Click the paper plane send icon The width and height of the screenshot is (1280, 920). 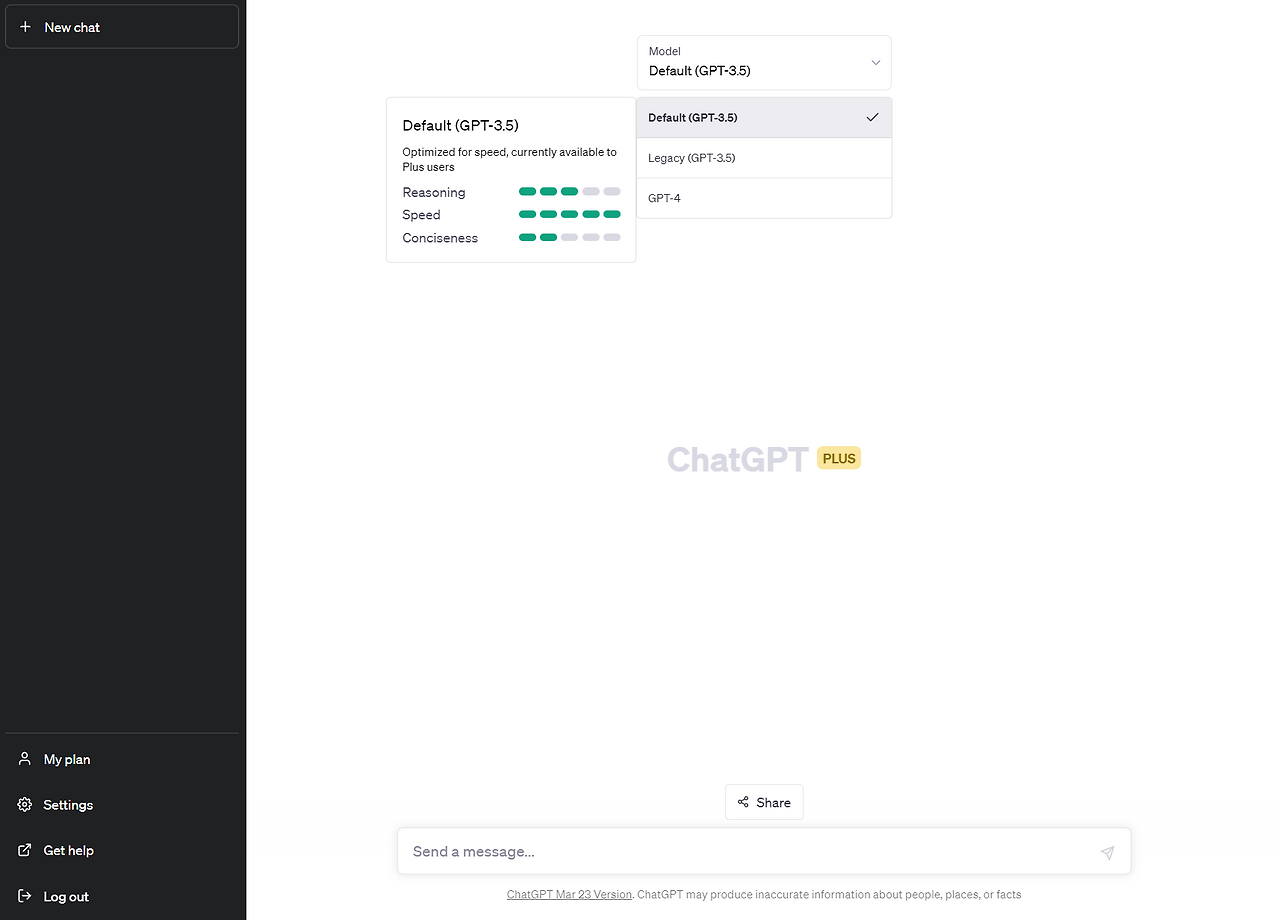pyautogui.click(x=1107, y=853)
